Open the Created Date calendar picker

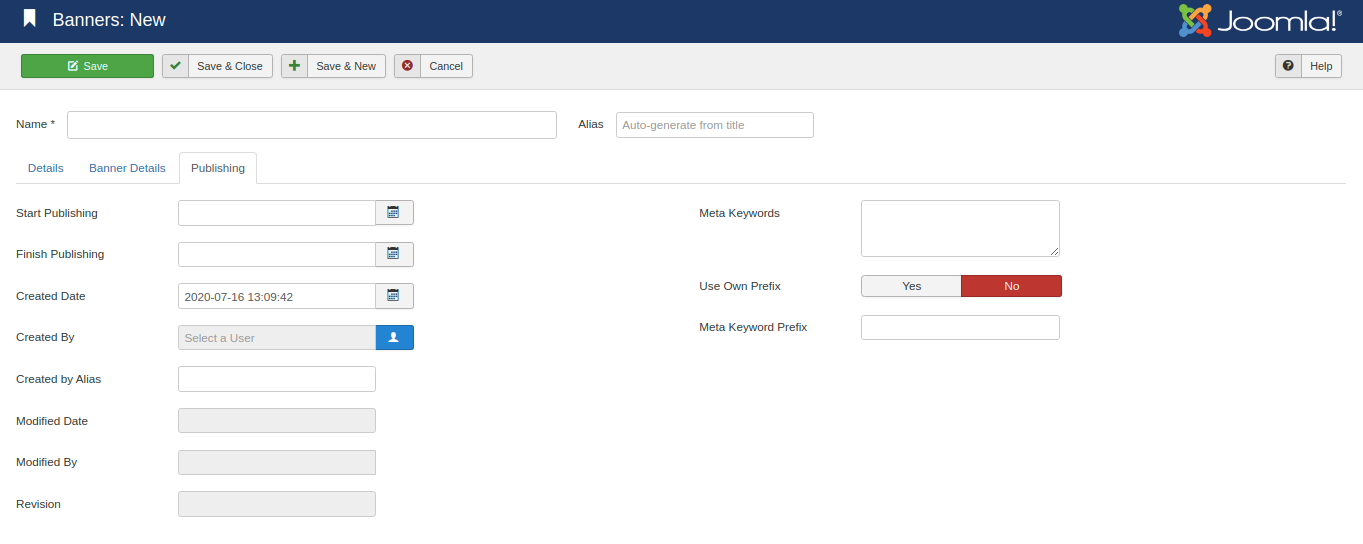tap(394, 296)
